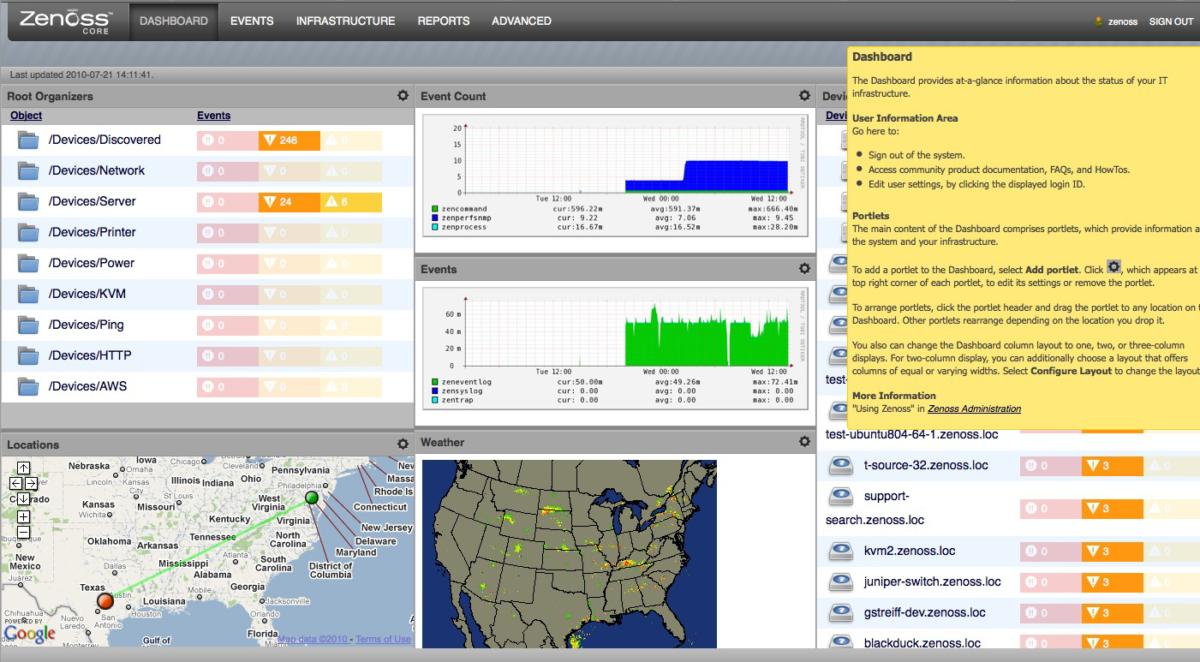Open device gstreiff-dev.zenoss.loc
The width and height of the screenshot is (1200, 662).
[x=925, y=613]
